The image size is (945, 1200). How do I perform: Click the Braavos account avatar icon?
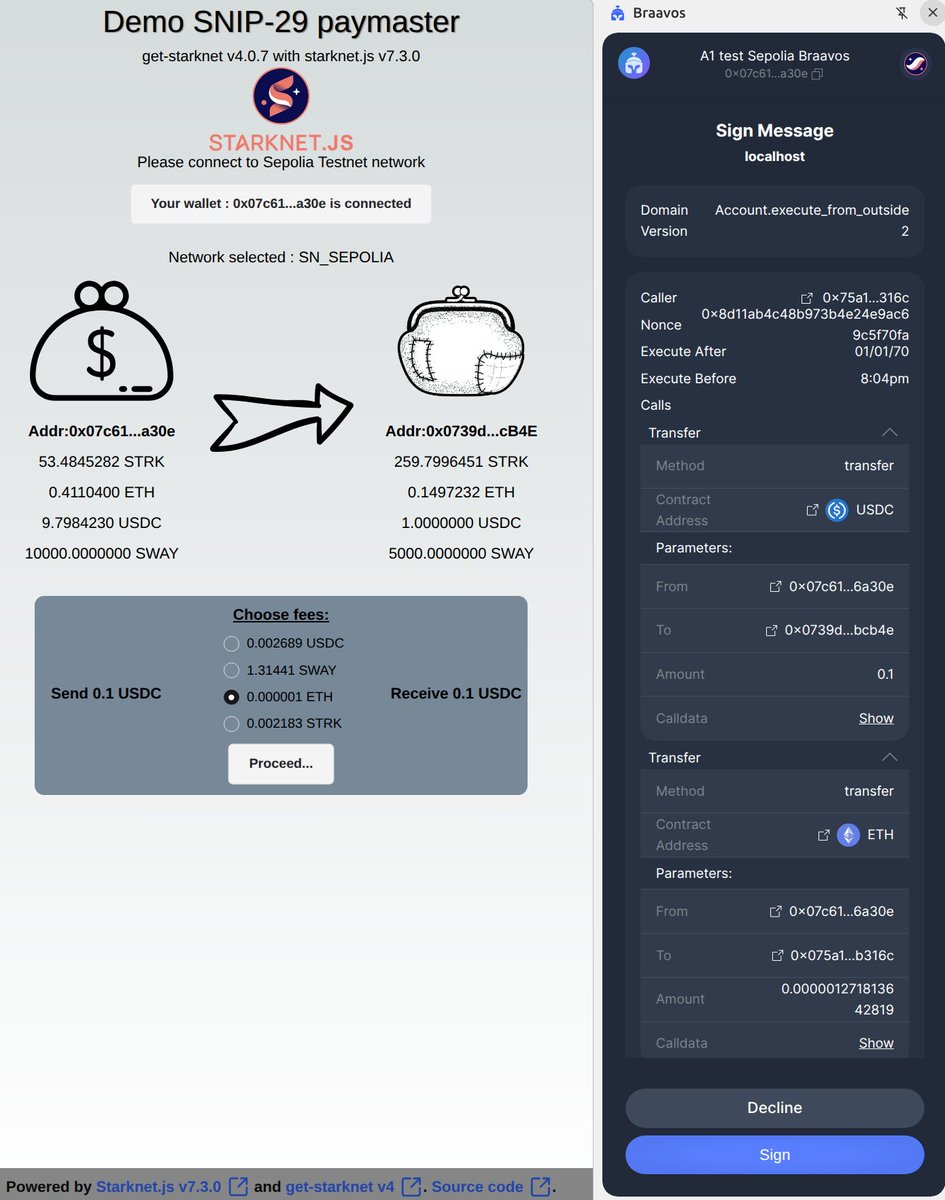pyautogui.click(x=634, y=63)
